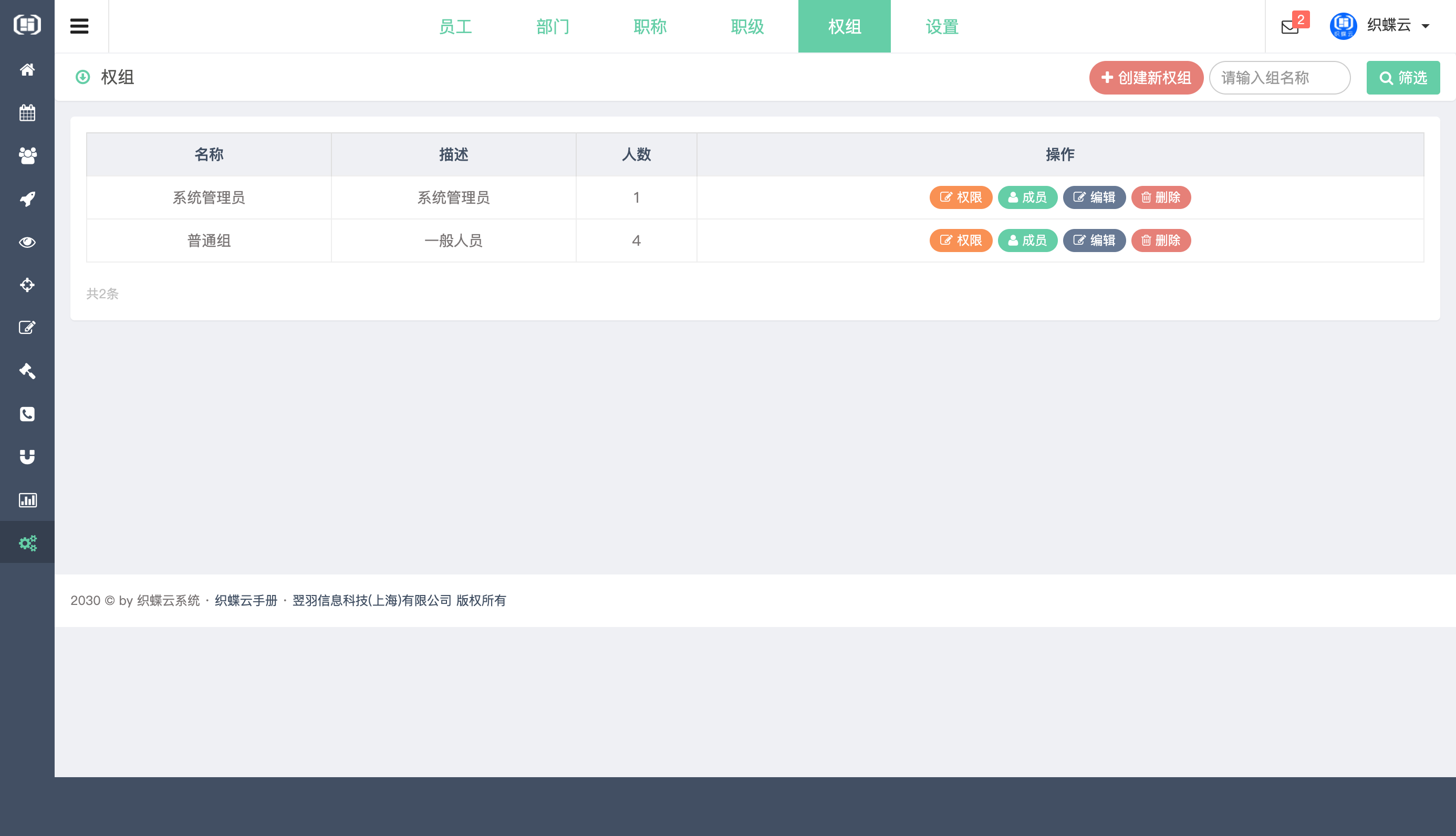Click 权限 button for 系统管理员 row

[961, 197]
